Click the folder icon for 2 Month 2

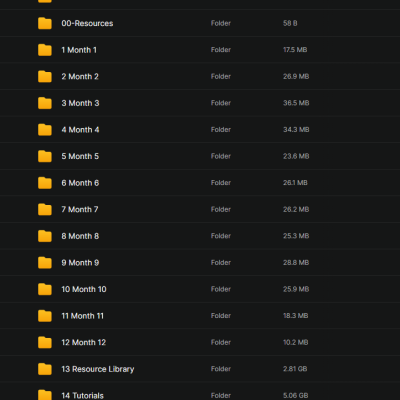(45, 77)
